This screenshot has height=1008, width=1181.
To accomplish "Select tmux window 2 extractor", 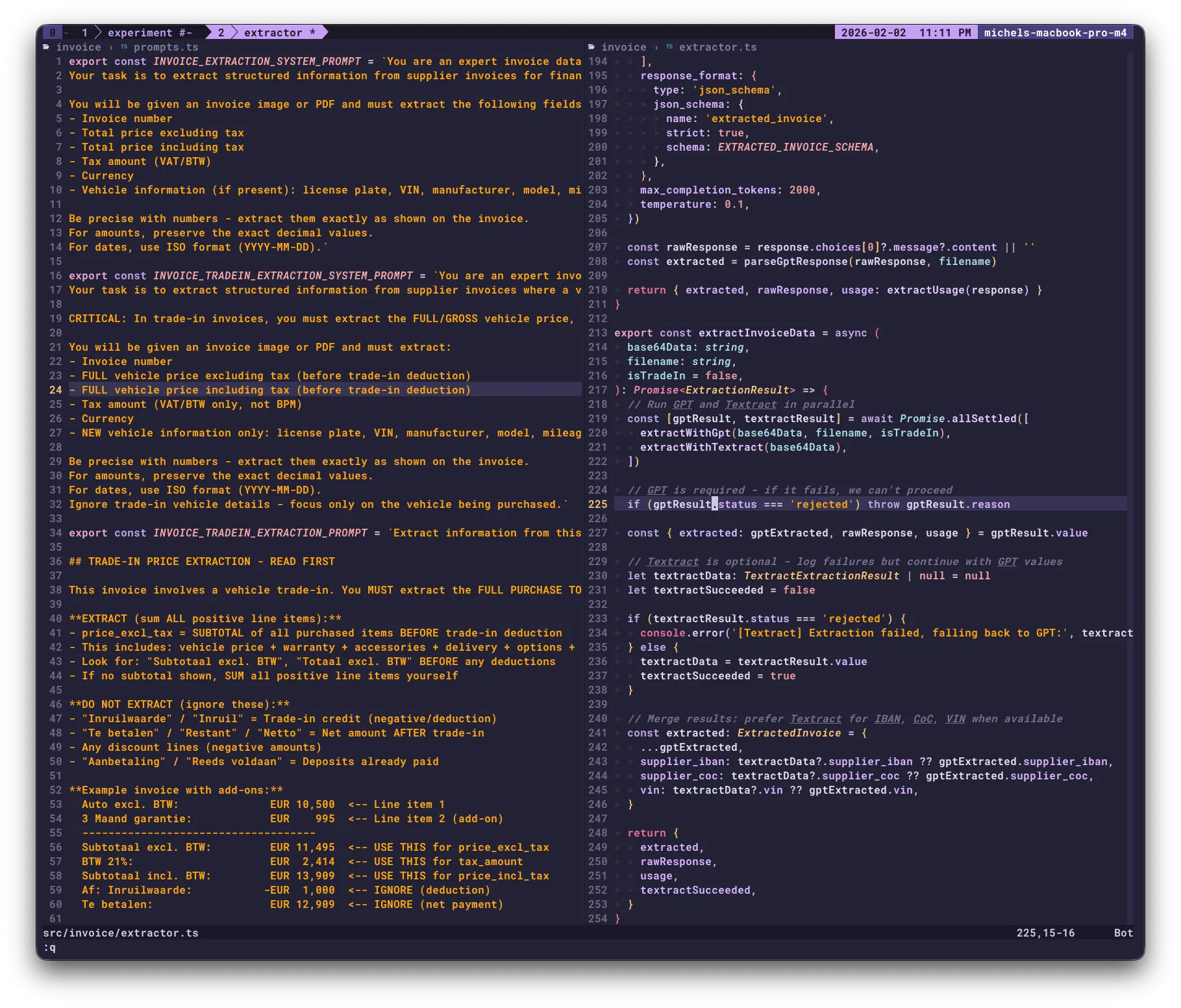I will click(x=267, y=32).
